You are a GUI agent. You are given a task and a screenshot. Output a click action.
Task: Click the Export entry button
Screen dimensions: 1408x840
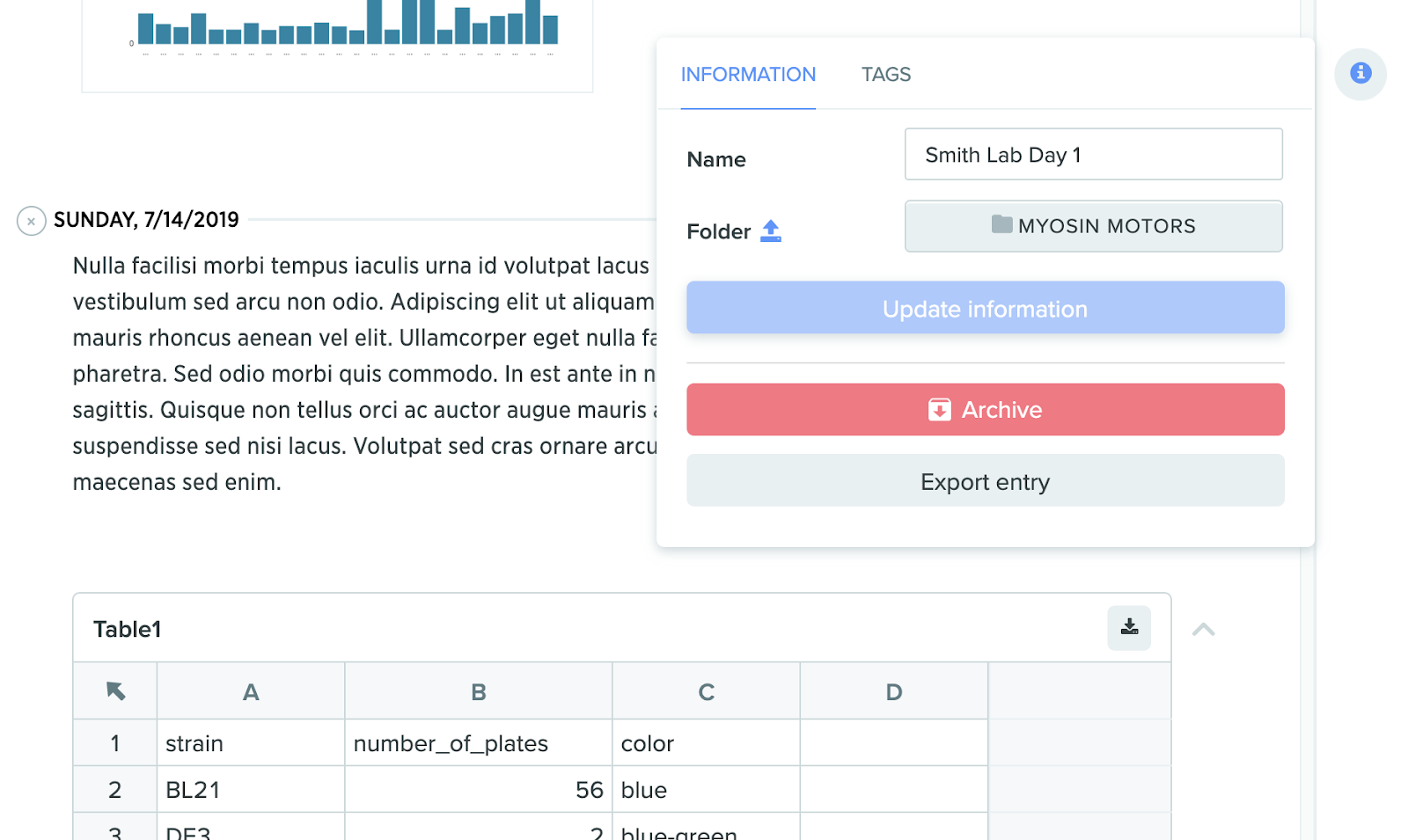[x=985, y=481]
